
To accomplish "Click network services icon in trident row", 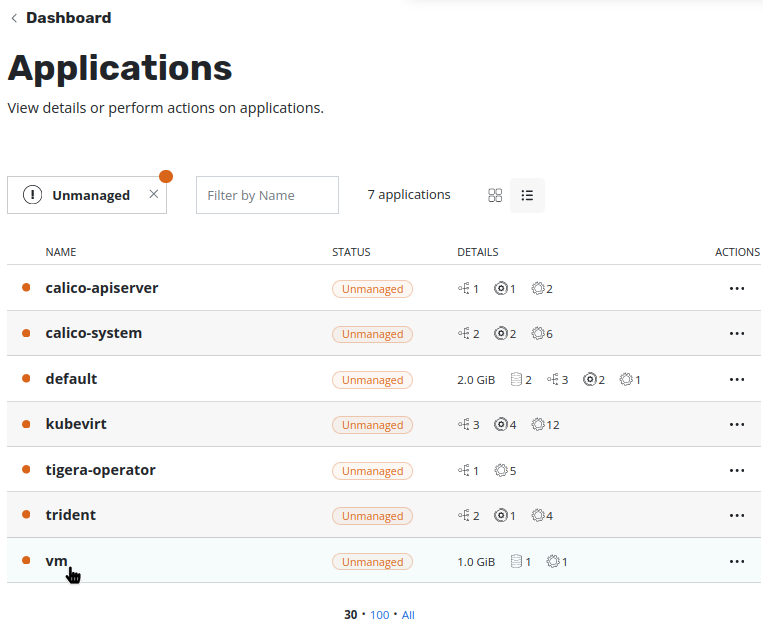I will pos(464,516).
